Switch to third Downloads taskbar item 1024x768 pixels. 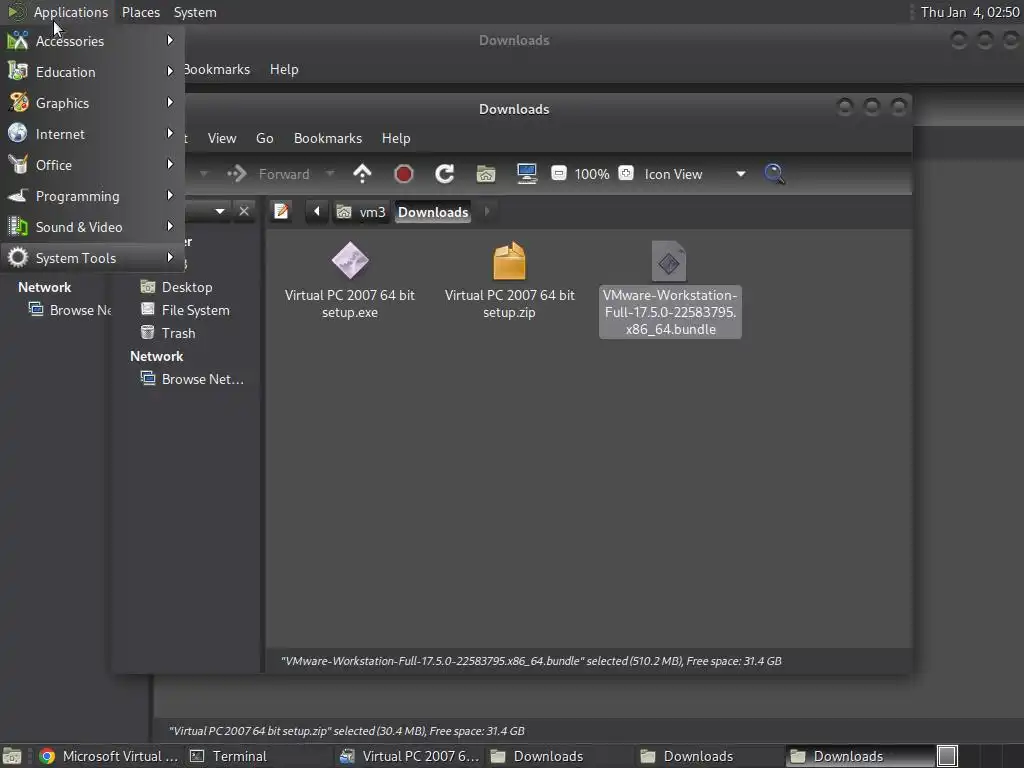coord(861,756)
